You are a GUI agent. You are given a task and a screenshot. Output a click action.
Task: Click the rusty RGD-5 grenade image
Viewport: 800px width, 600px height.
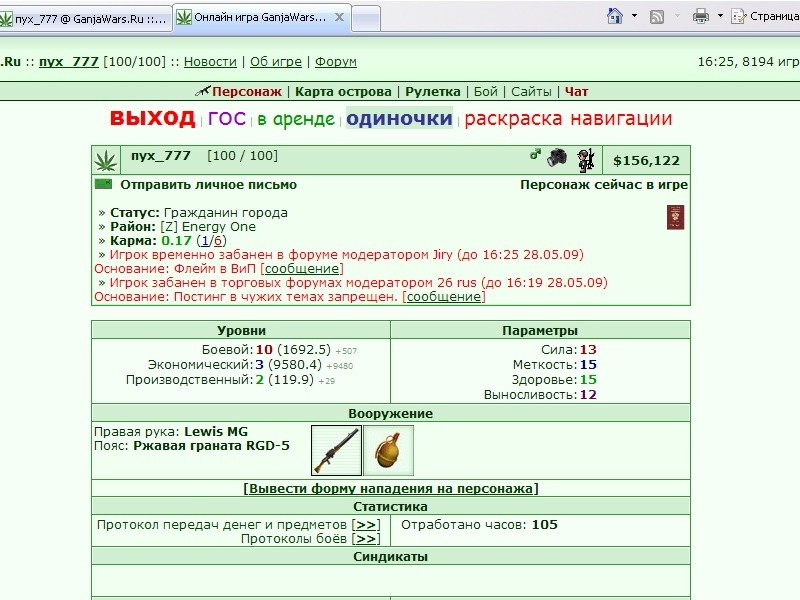click(x=389, y=451)
